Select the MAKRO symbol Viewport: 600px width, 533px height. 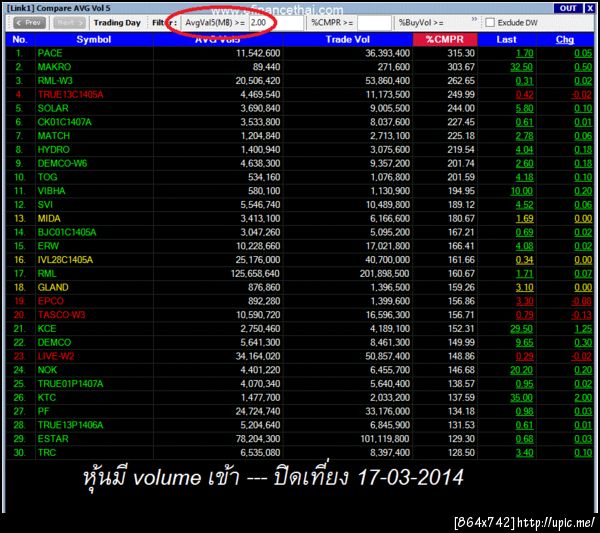54,67
